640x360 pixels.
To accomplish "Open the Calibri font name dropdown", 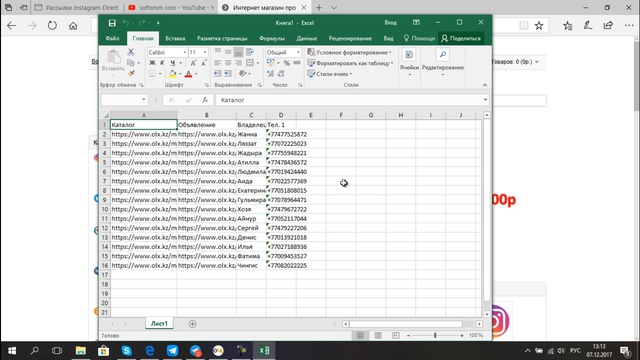I will coord(184,52).
